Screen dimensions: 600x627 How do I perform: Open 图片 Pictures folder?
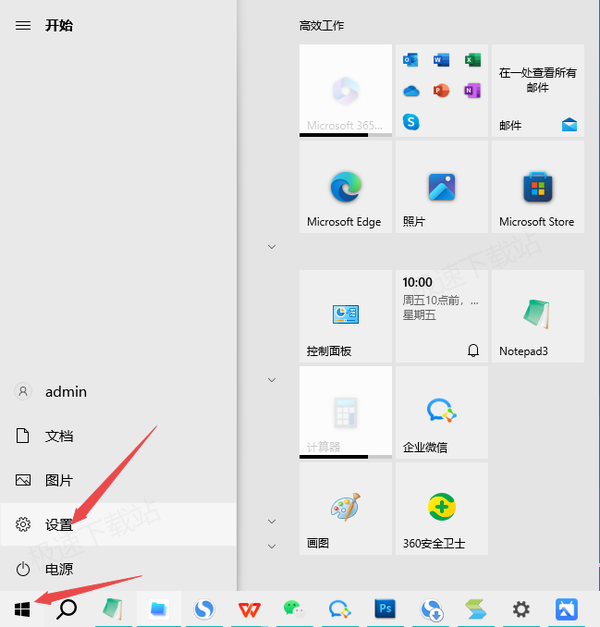(118, 480)
